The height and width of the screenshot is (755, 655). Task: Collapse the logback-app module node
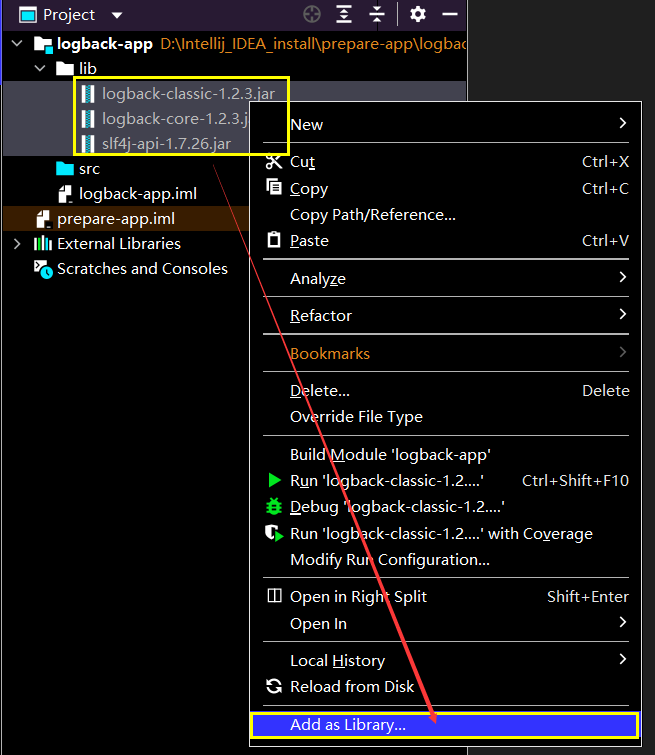pyautogui.click(x=17, y=43)
